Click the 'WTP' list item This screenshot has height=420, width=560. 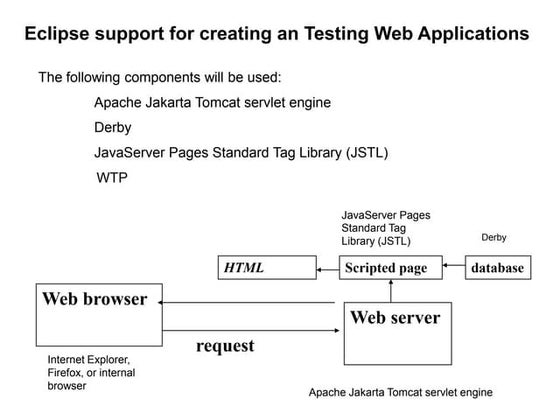coord(112,178)
